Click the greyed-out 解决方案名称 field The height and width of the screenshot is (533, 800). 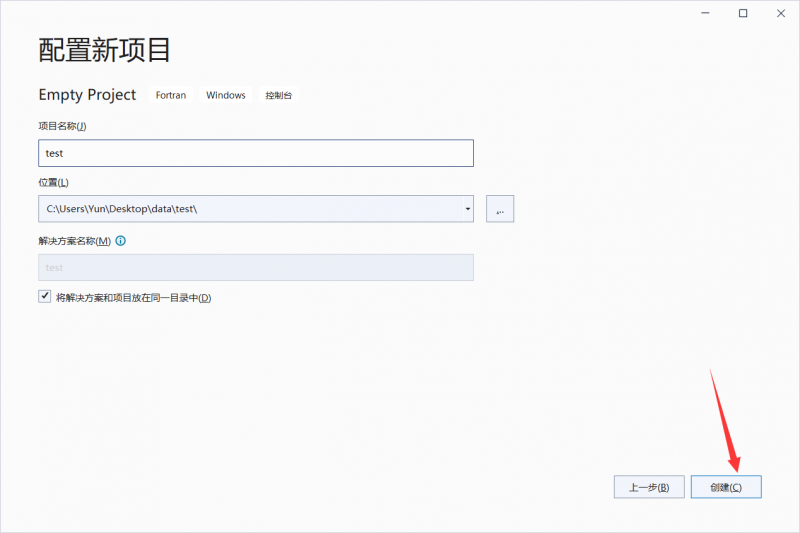click(255, 267)
